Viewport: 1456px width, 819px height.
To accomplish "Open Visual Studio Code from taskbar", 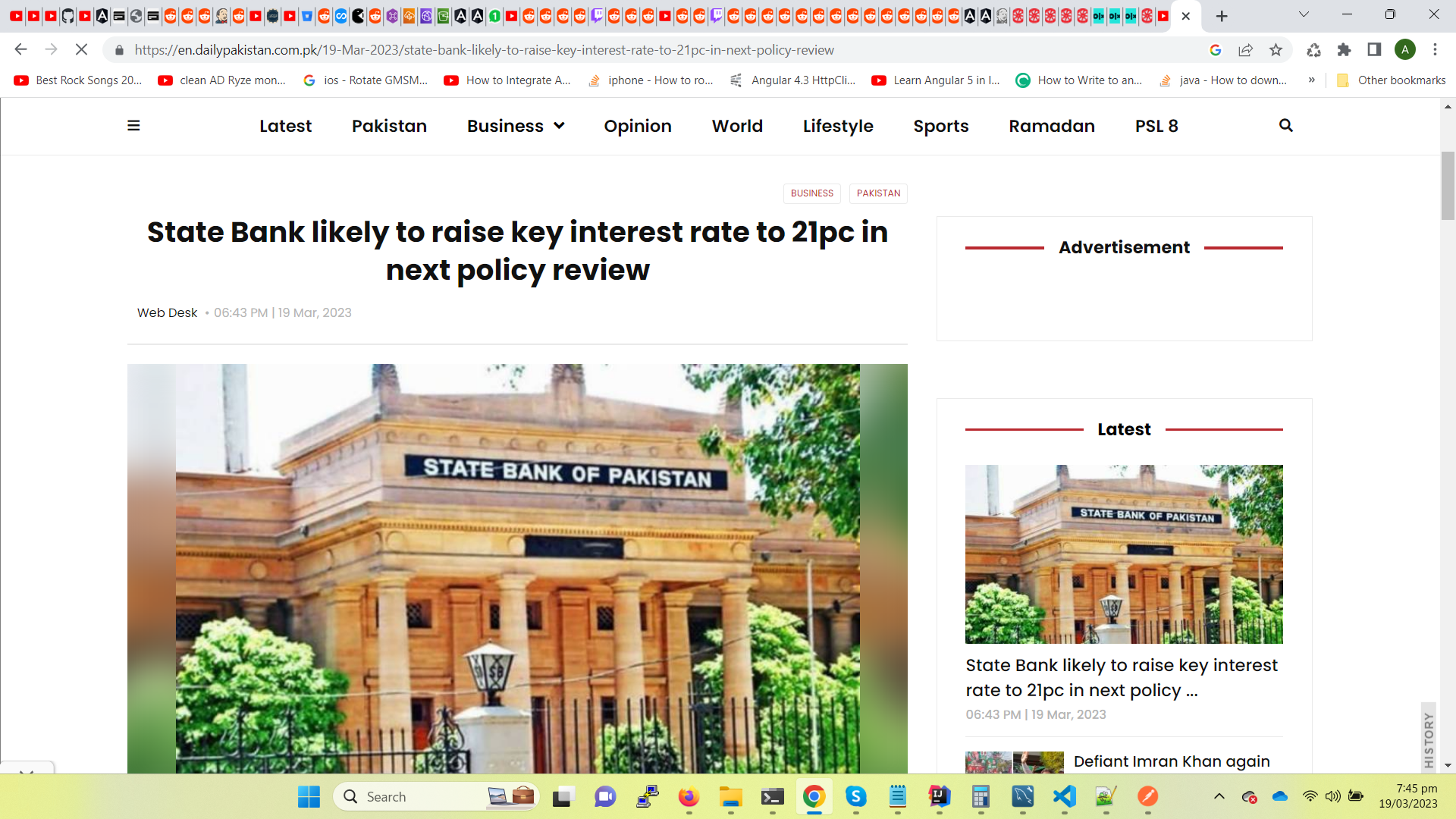I will tap(1064, 796).
